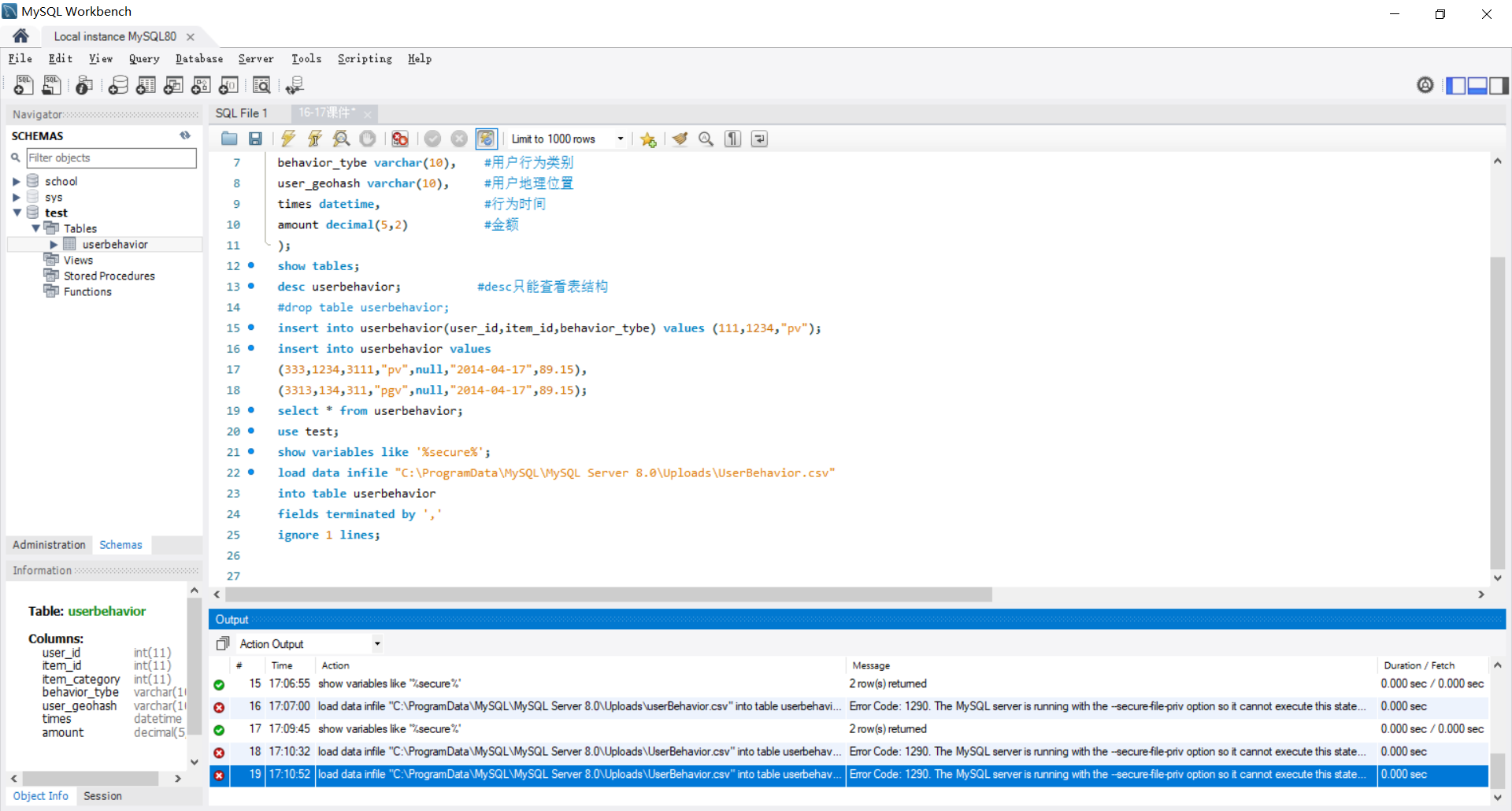This screenshot has height=811, width=1512.
Task: Toggle bottom output panel visibility
Action: (1477, 85)
